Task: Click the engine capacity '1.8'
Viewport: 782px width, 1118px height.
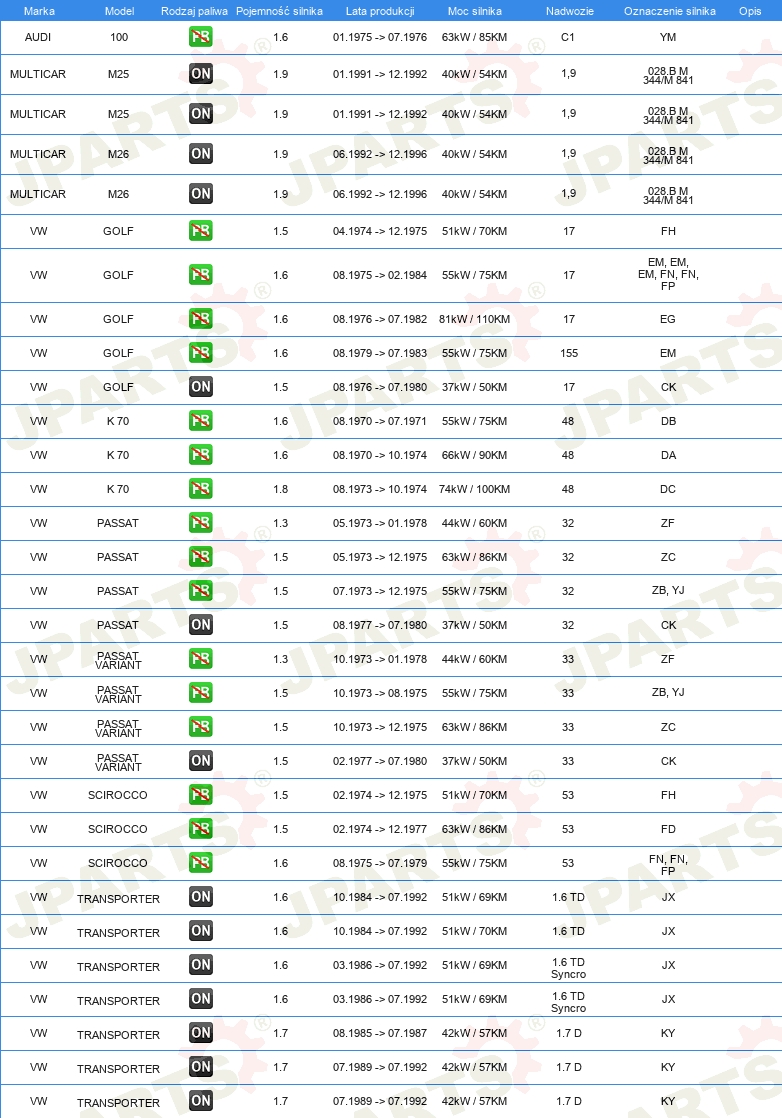Action: tap(281, 489)
